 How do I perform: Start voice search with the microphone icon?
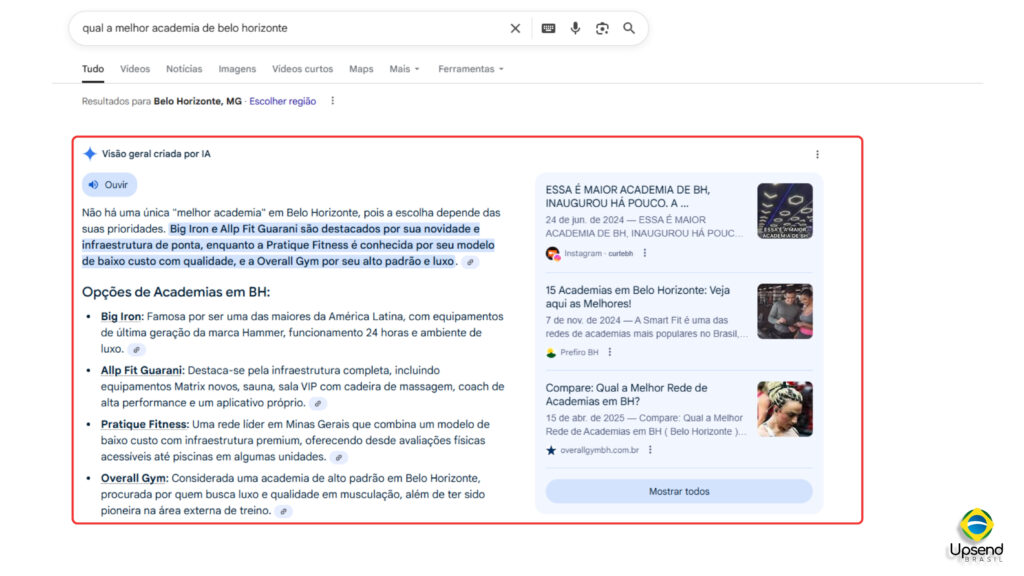coord(575,28)
